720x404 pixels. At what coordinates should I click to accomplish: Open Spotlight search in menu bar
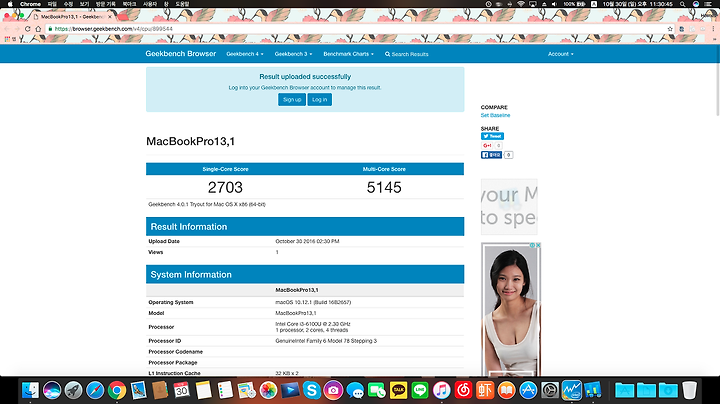point(683,4)
